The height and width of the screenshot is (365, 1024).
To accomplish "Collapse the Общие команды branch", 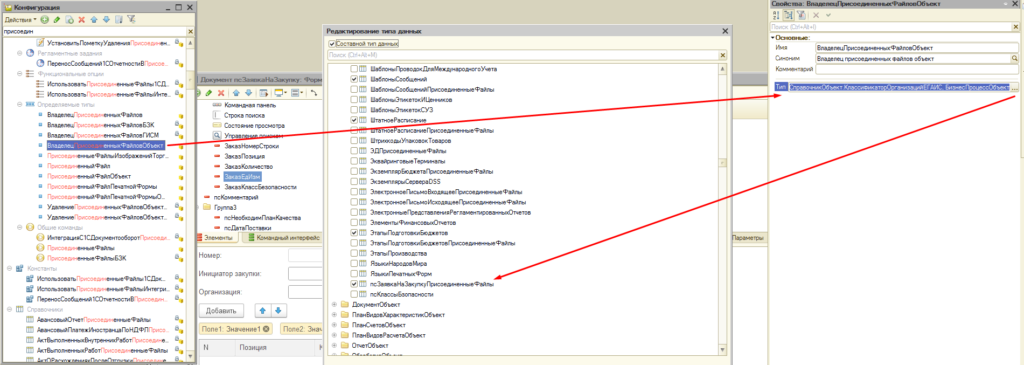I will (x=20, y=227).
